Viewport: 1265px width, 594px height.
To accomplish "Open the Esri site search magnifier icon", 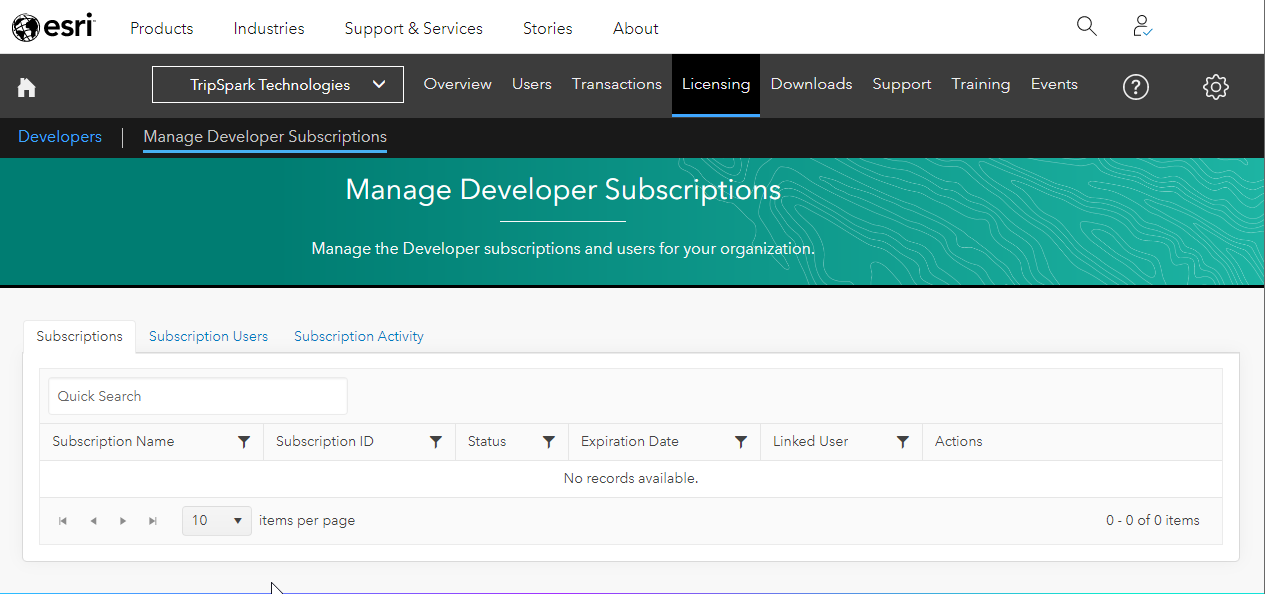I will click(x=1086, y=27).
